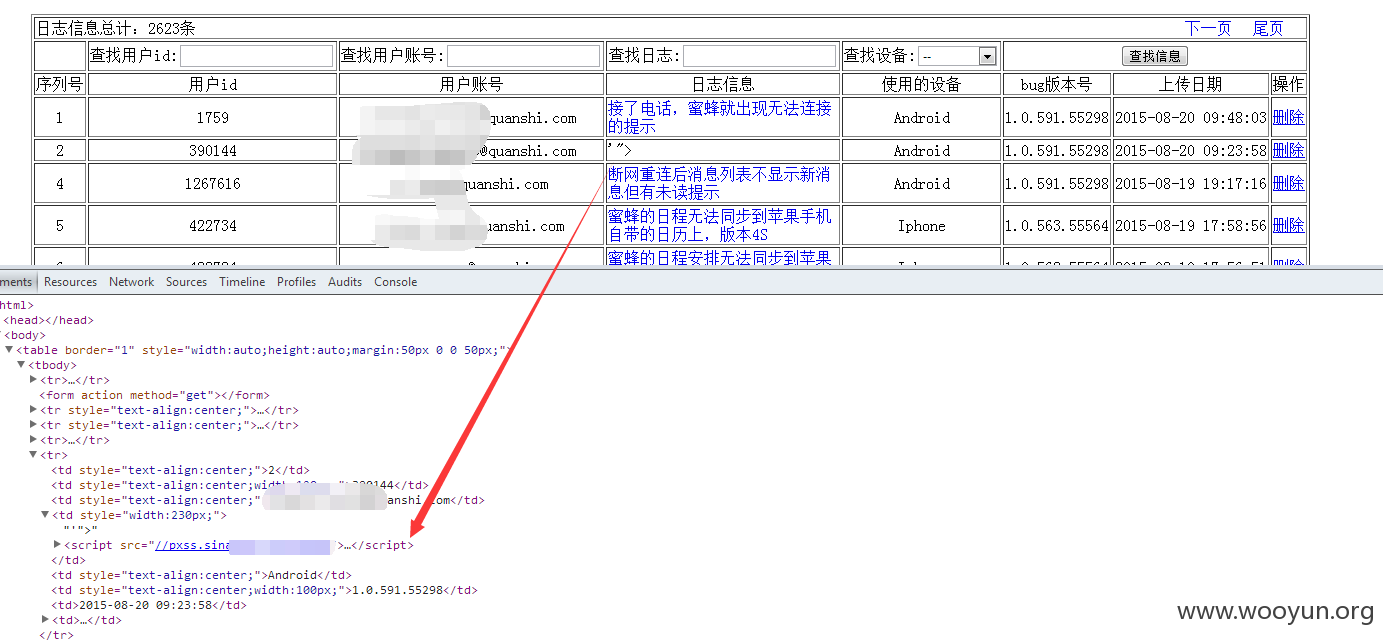1383x640 pixels.
Task: Focus the 查找日志 input field
Action: (759, 56)
